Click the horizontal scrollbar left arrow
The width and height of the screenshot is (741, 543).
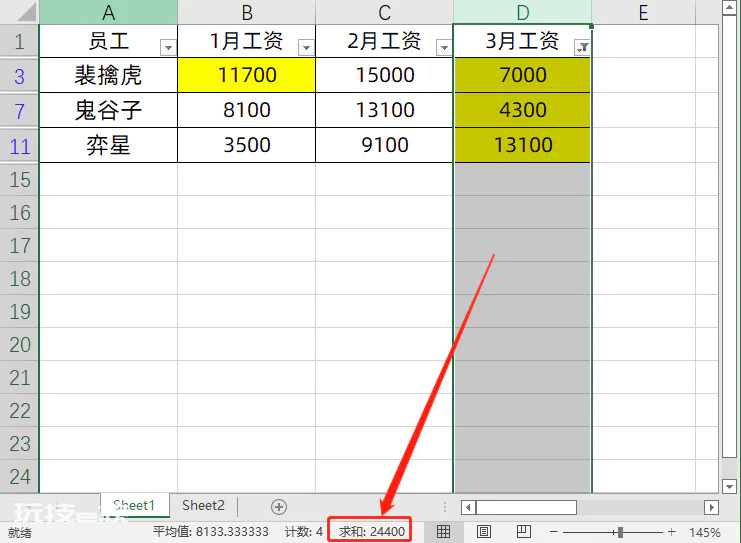(468, 508)
